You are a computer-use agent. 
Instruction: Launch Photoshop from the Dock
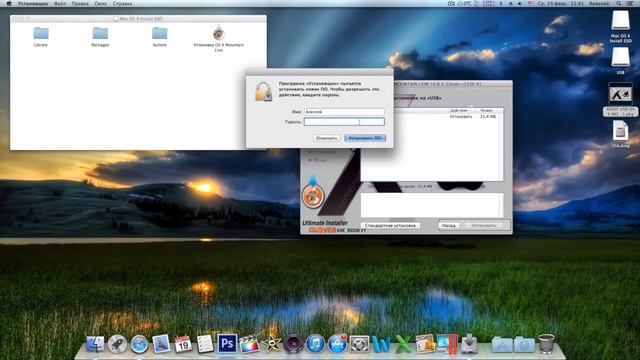pyautogui.click(x=227, y=344)
